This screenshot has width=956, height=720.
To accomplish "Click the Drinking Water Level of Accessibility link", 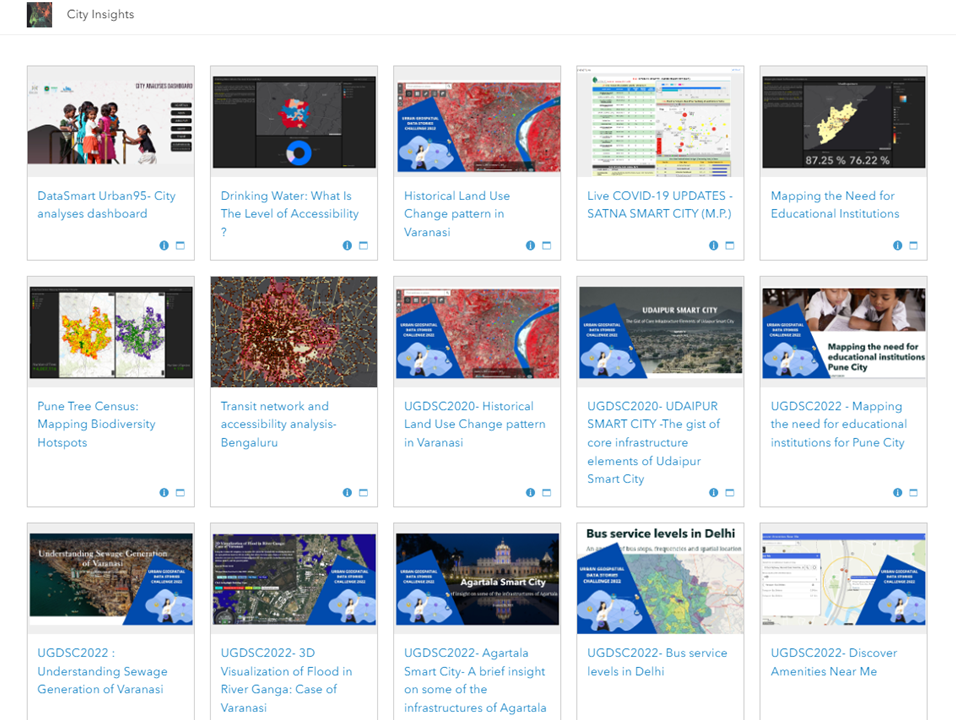I will [286, 213].
